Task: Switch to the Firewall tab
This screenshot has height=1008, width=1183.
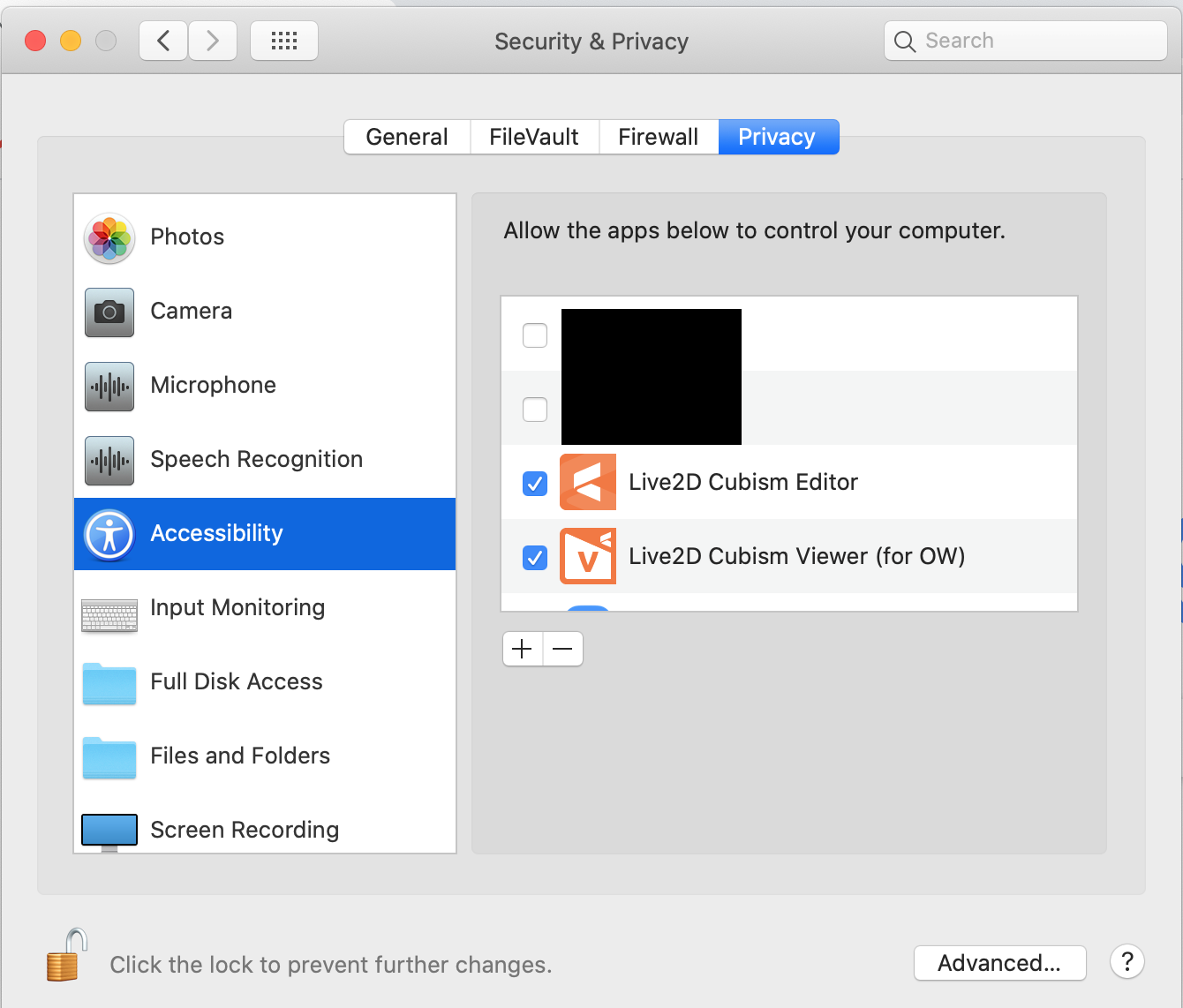Action: [x=659, y=137]
